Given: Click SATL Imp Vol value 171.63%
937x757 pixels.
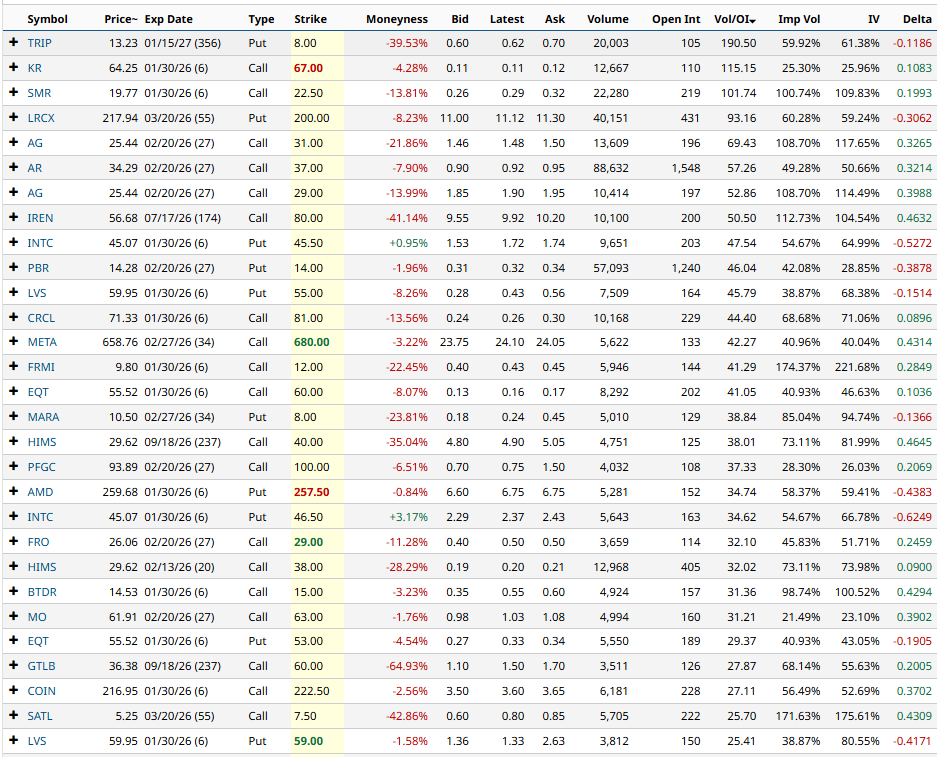Looking at the screenshot, I should (x=798, y=716).
